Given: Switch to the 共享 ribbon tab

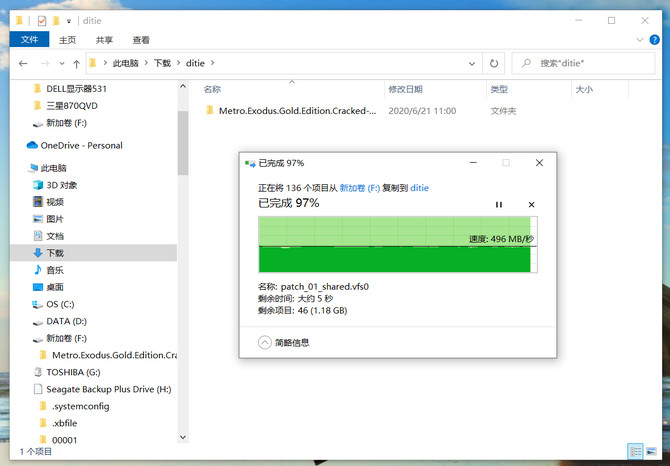Looking at the screenshot, I should point(104,40).
